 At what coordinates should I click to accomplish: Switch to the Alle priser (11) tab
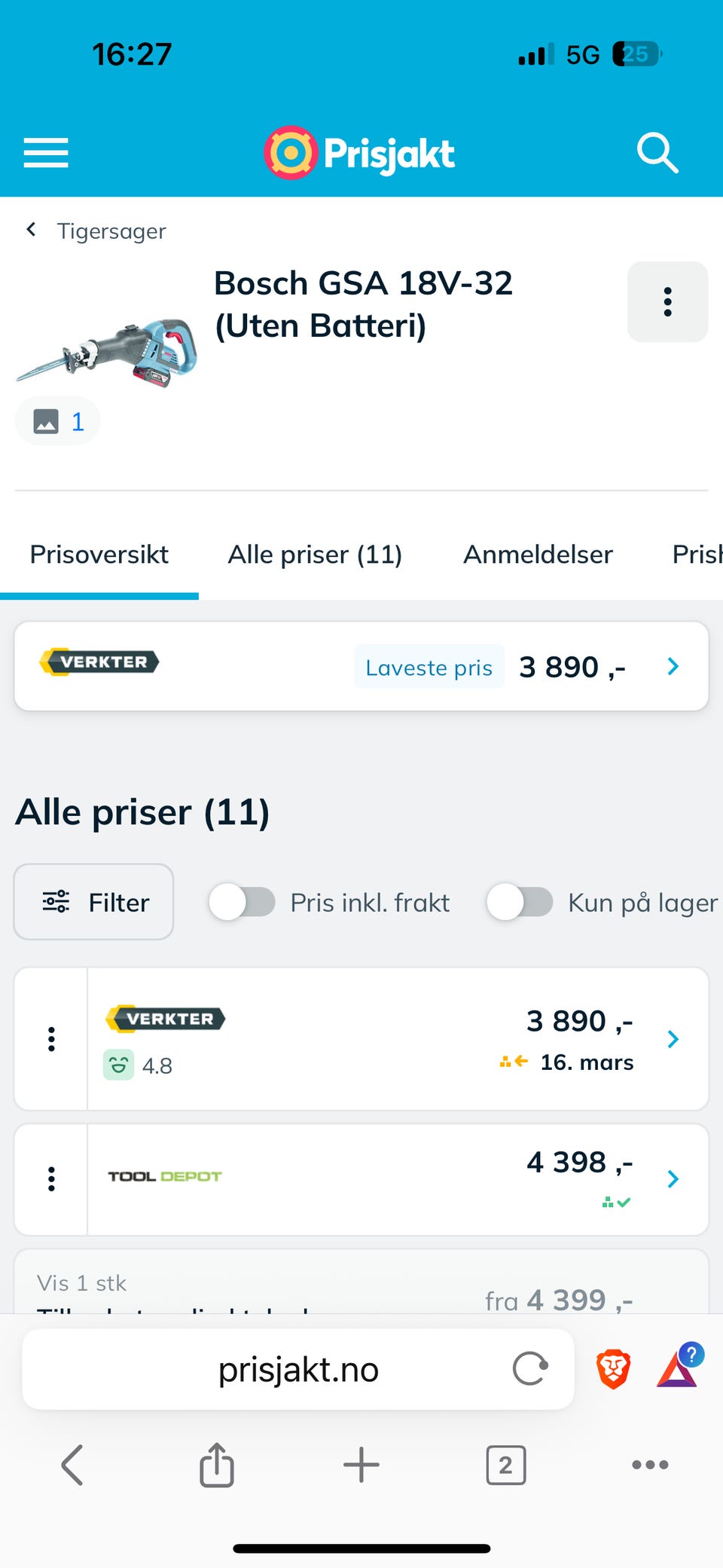(315, 555)
